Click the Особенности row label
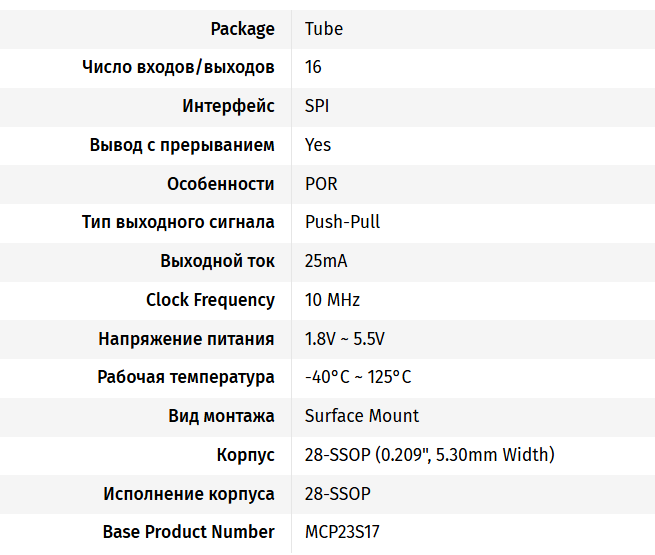Viewport: 655px width, 555px height. (220, 184)
